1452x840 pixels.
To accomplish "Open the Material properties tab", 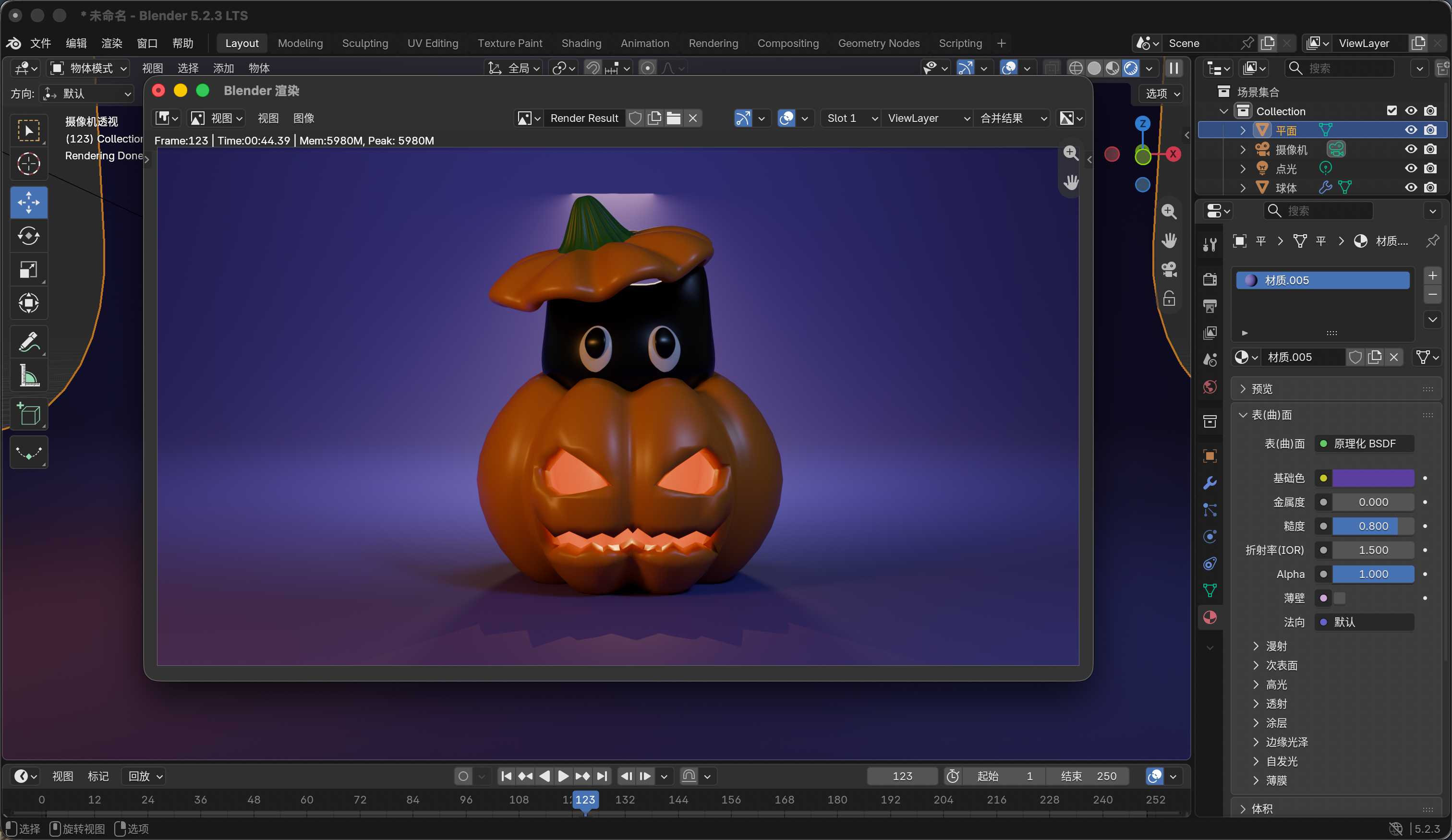I will (x=1210, y=617).
